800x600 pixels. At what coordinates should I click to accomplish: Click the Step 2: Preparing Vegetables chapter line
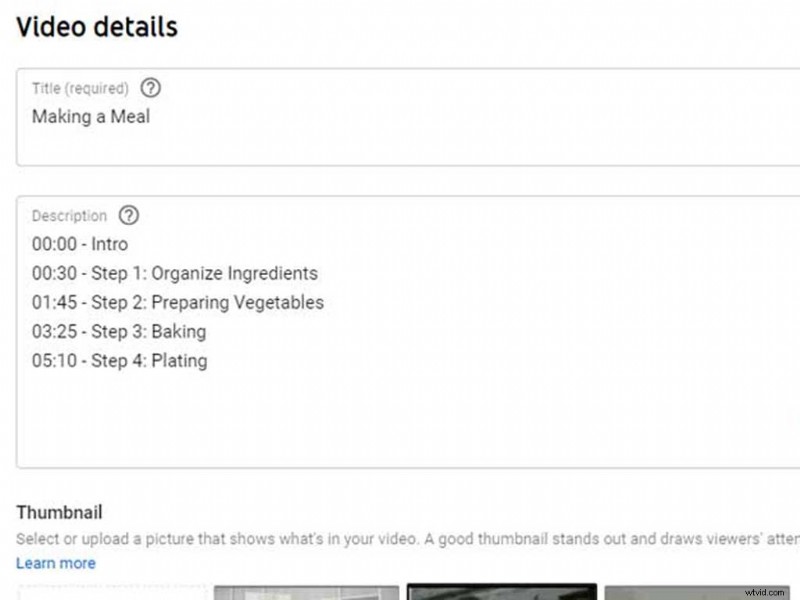pyautogui.click(x=178, y=302)
